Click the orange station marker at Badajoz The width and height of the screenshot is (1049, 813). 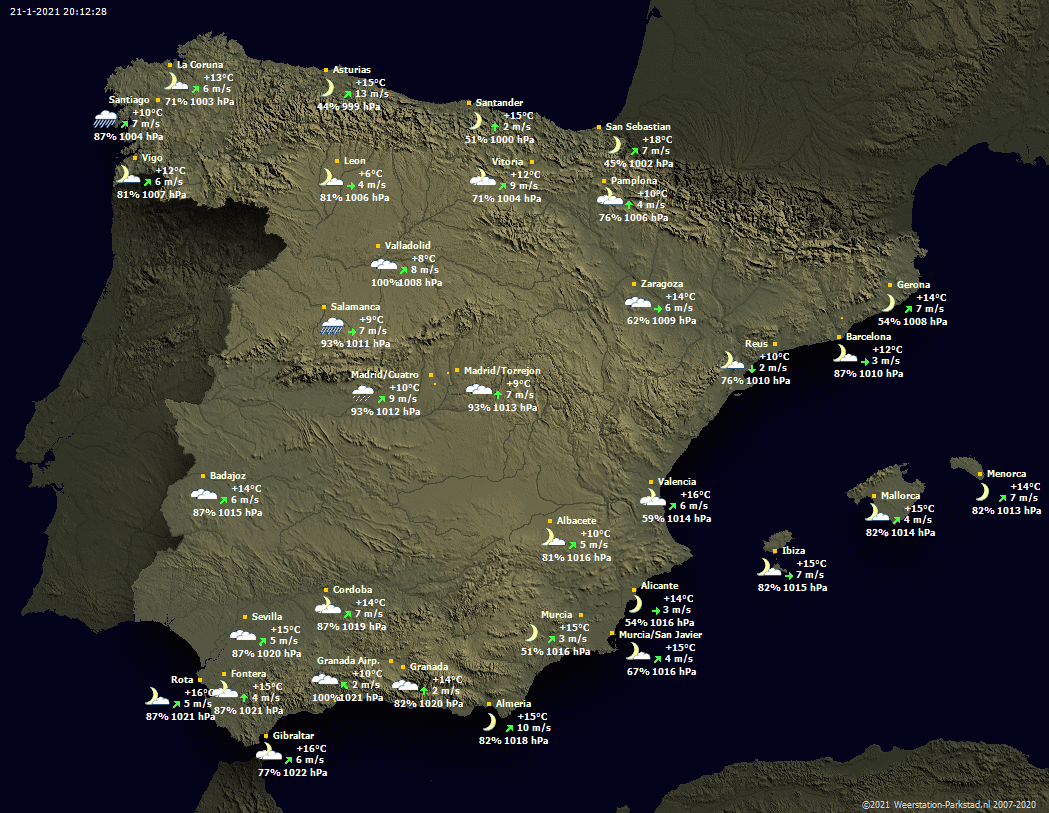(x=202, y=476)
